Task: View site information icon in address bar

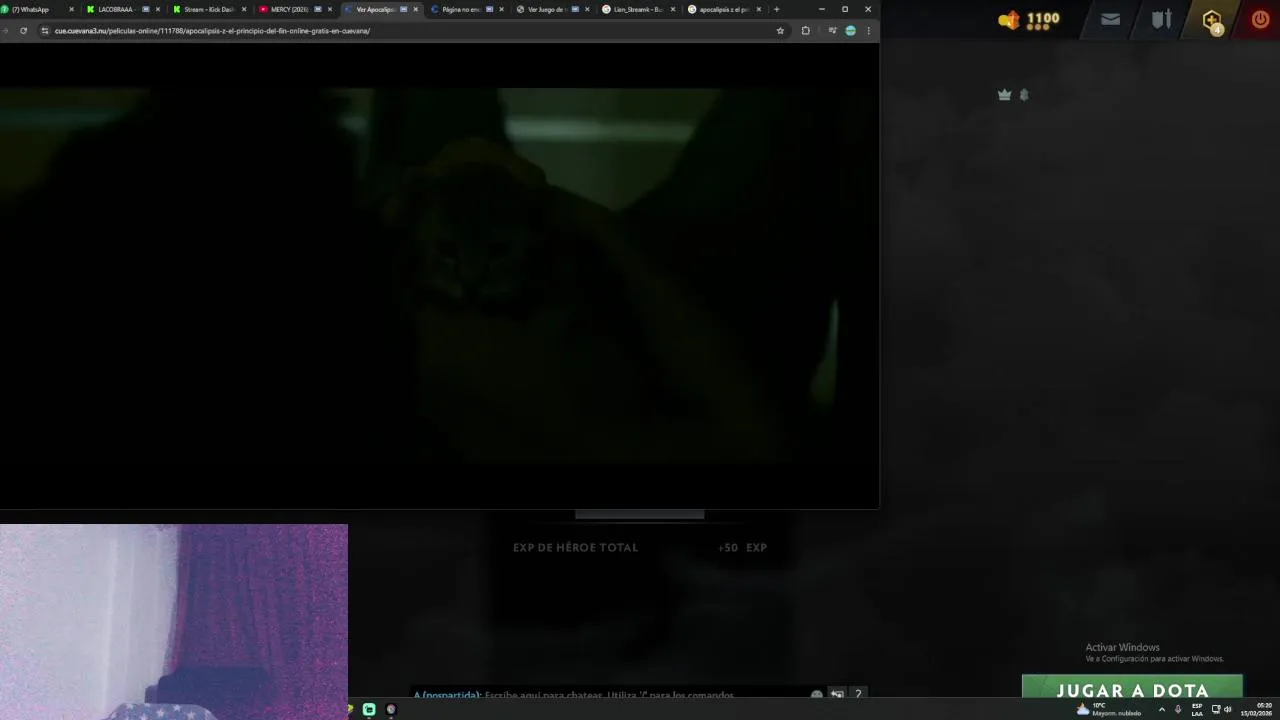Action: point(44,31)
